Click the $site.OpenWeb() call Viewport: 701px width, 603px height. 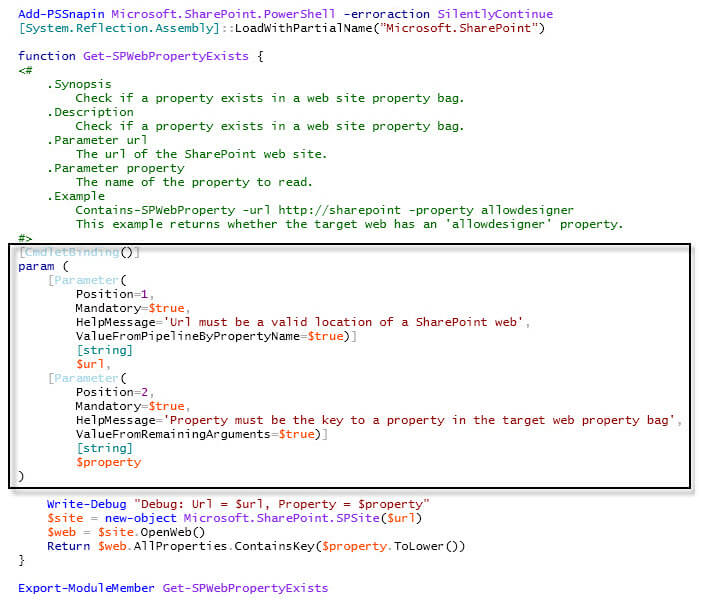coord(152,532)
